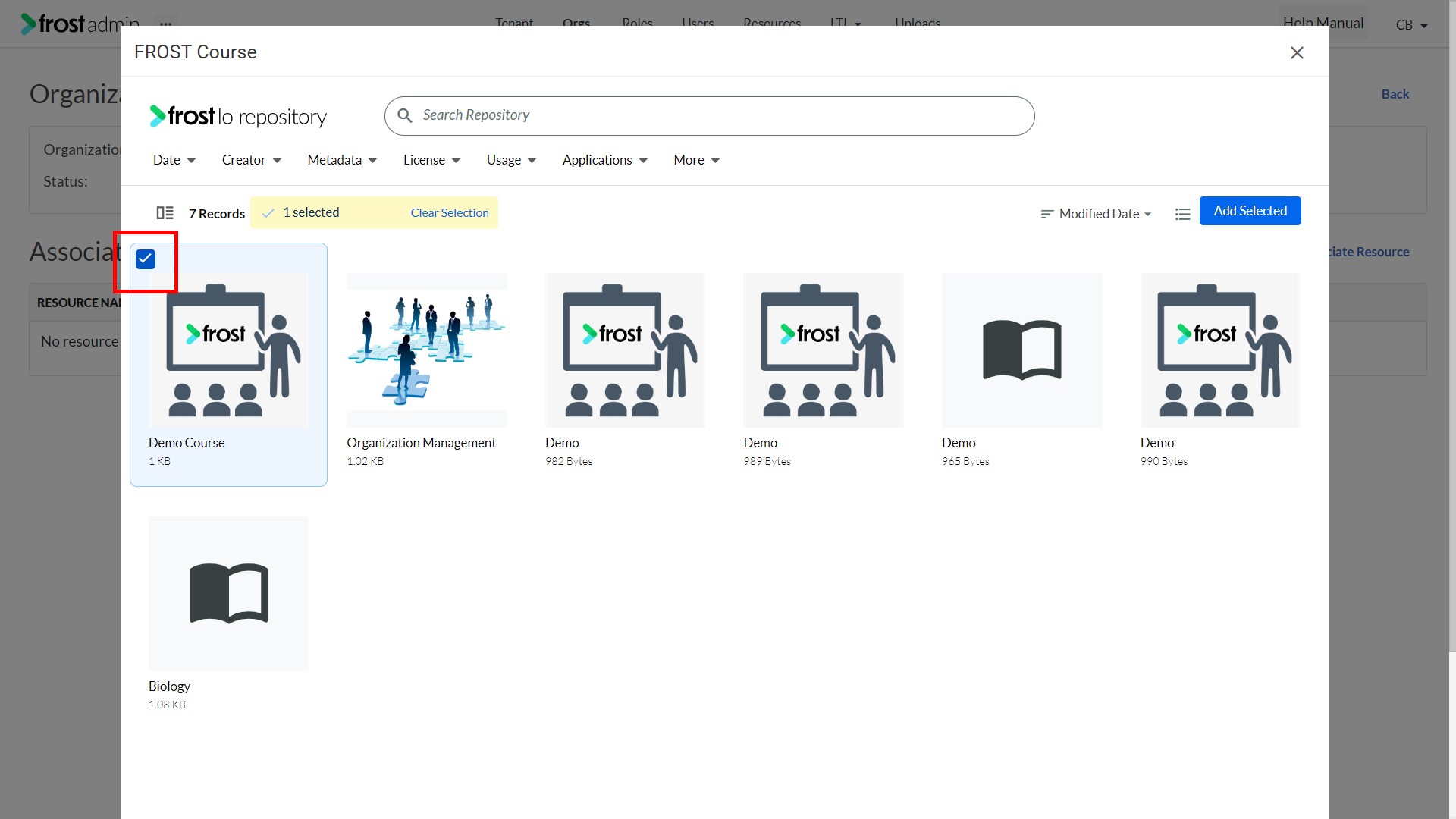The width and height of the screenshot is (1456, 819).
Task: Toggle the details panel view icon
Action: click(165, 213)
